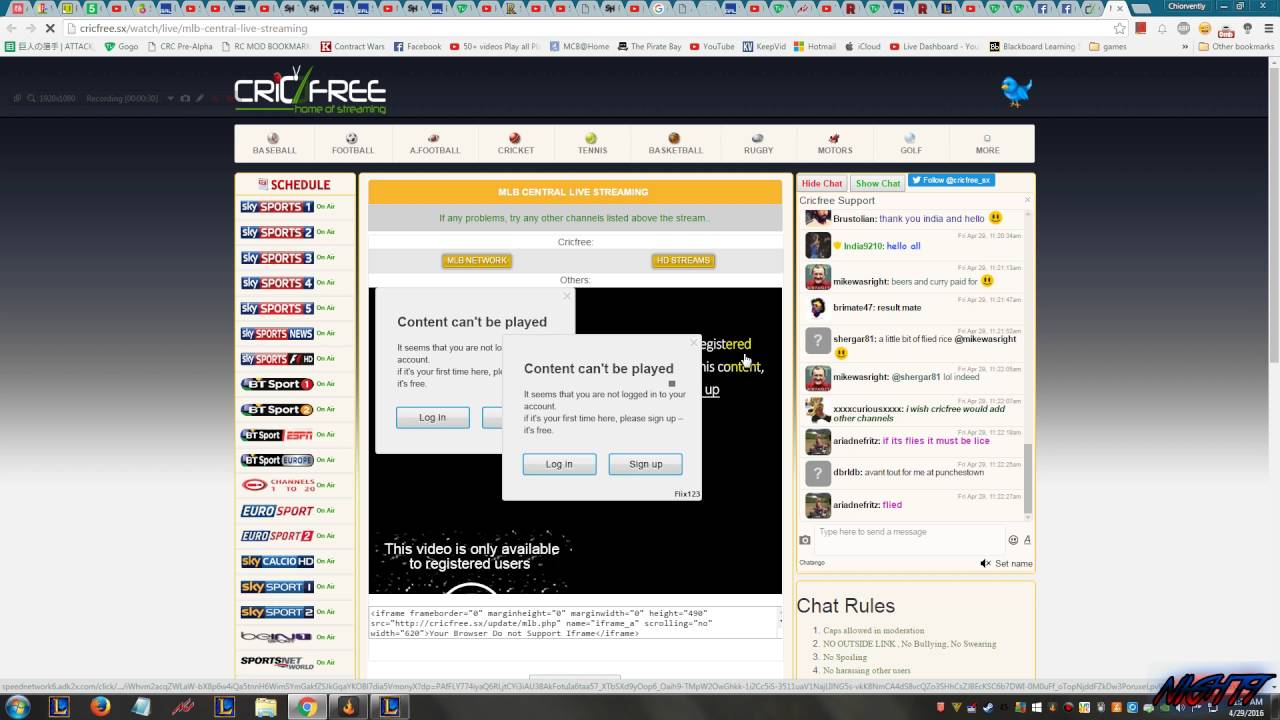The width and height of the screenshot is (1280, 720).
Task: Close the back Content can't be played dialog
Action: (x=567, y=296)
